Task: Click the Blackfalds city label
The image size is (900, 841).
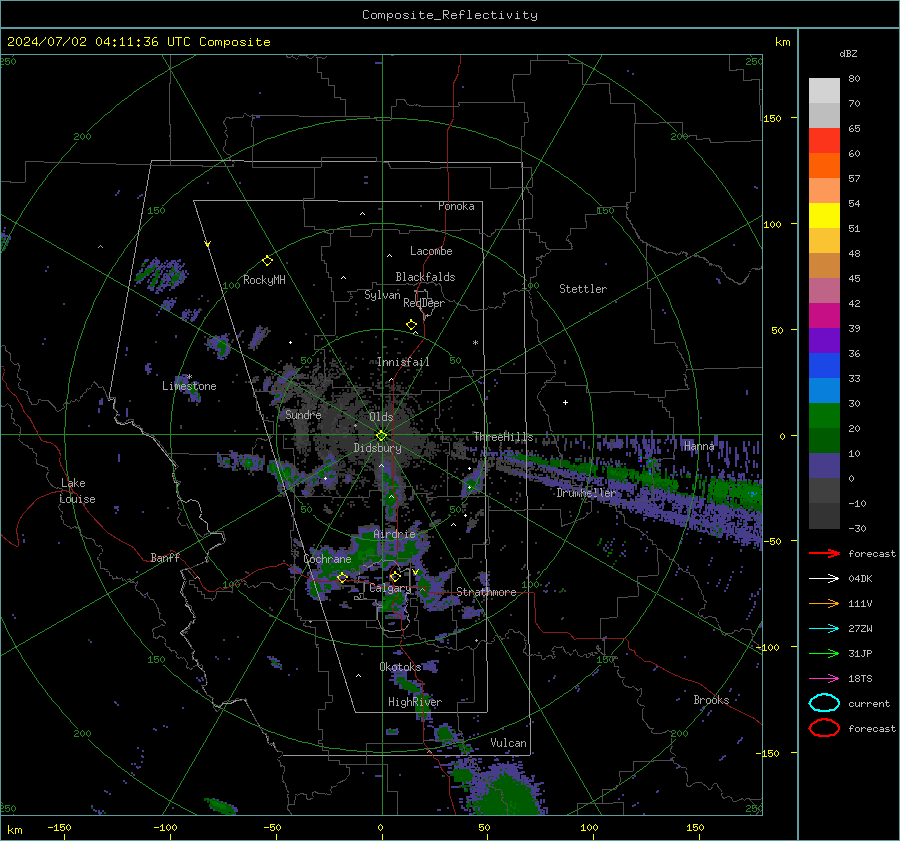Action: 425,277
